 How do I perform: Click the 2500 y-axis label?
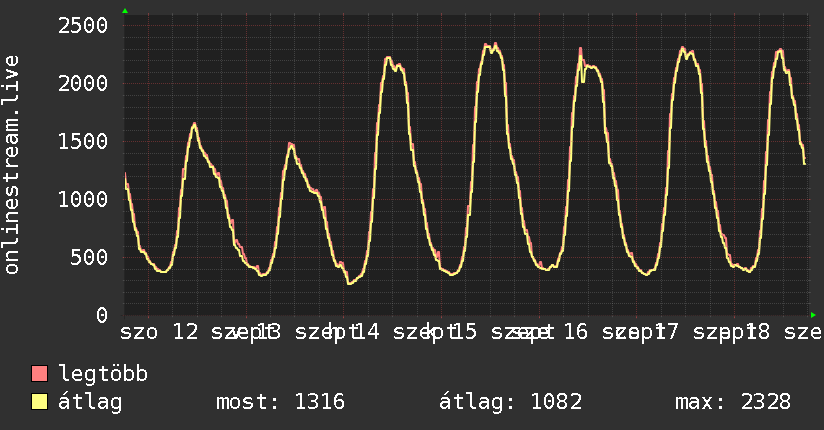pyautogui.click(x=83, y=25)
